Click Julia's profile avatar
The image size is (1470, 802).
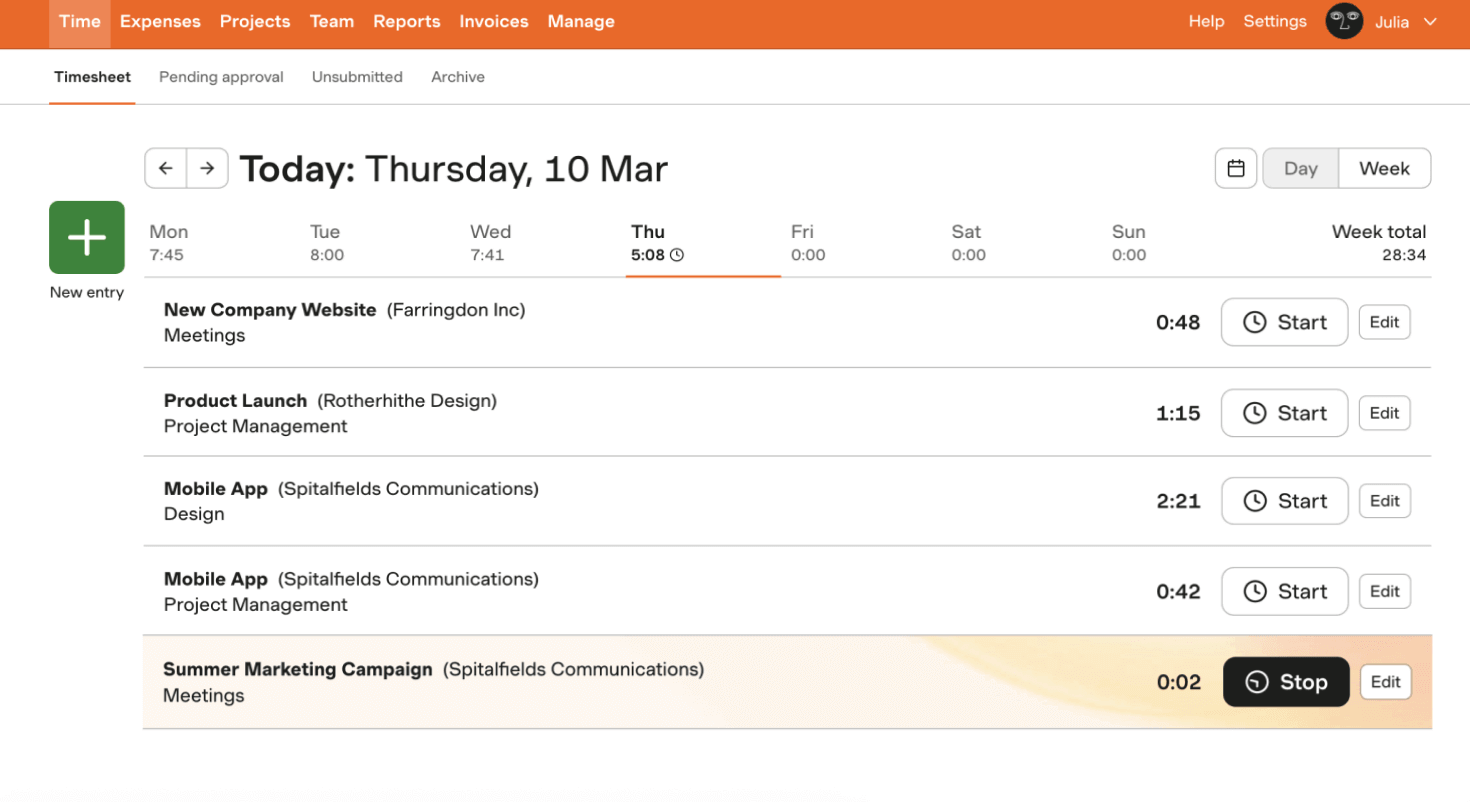click(x=1344, y=21)
